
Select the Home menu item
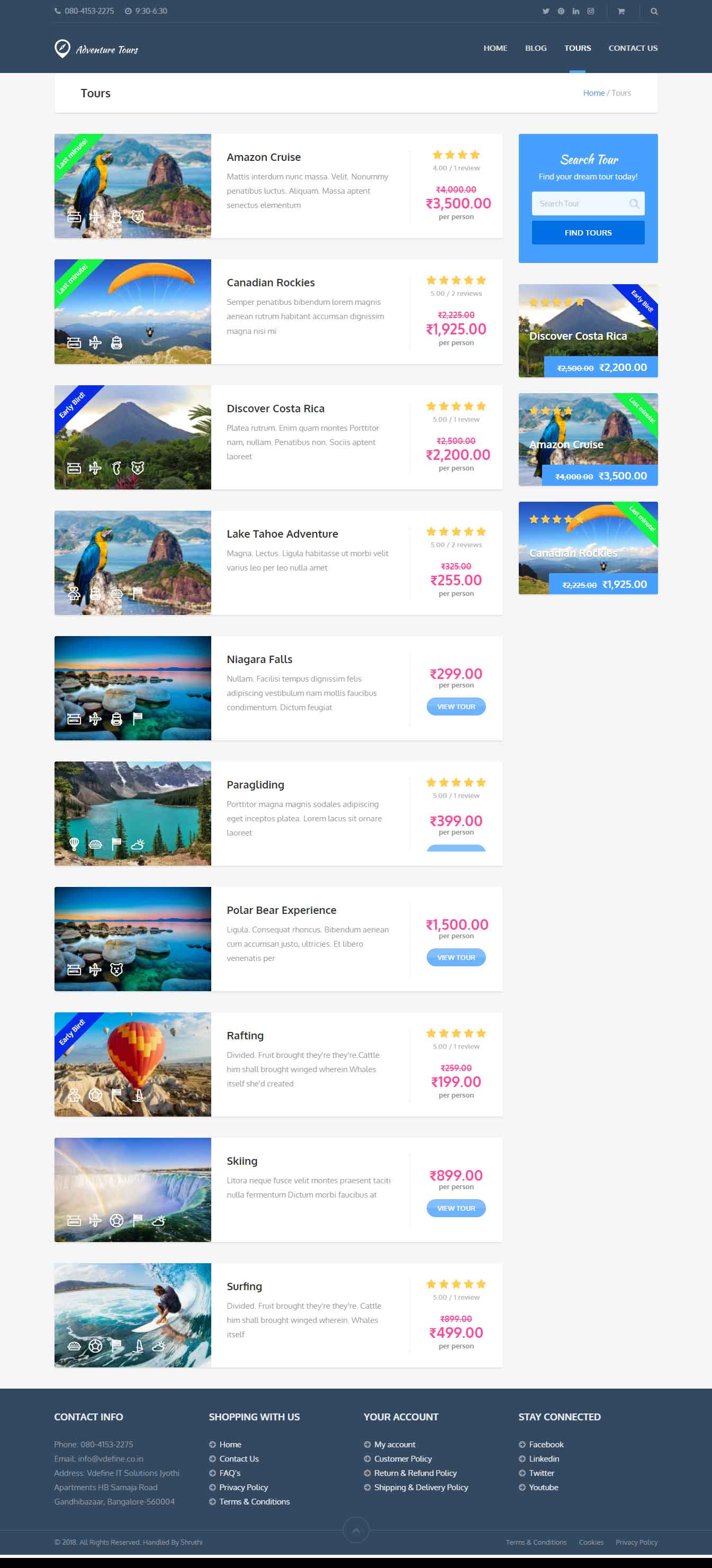[495, 48]
